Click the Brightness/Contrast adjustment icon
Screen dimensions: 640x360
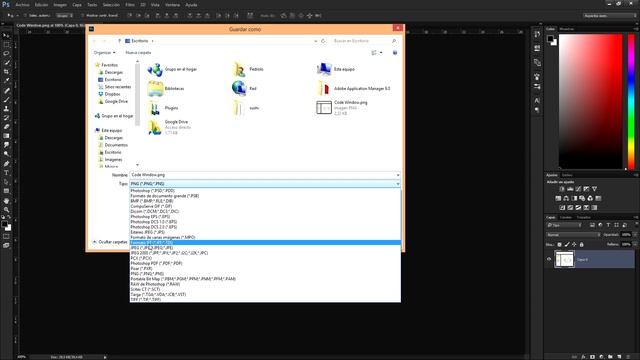(x=562, y=189)
